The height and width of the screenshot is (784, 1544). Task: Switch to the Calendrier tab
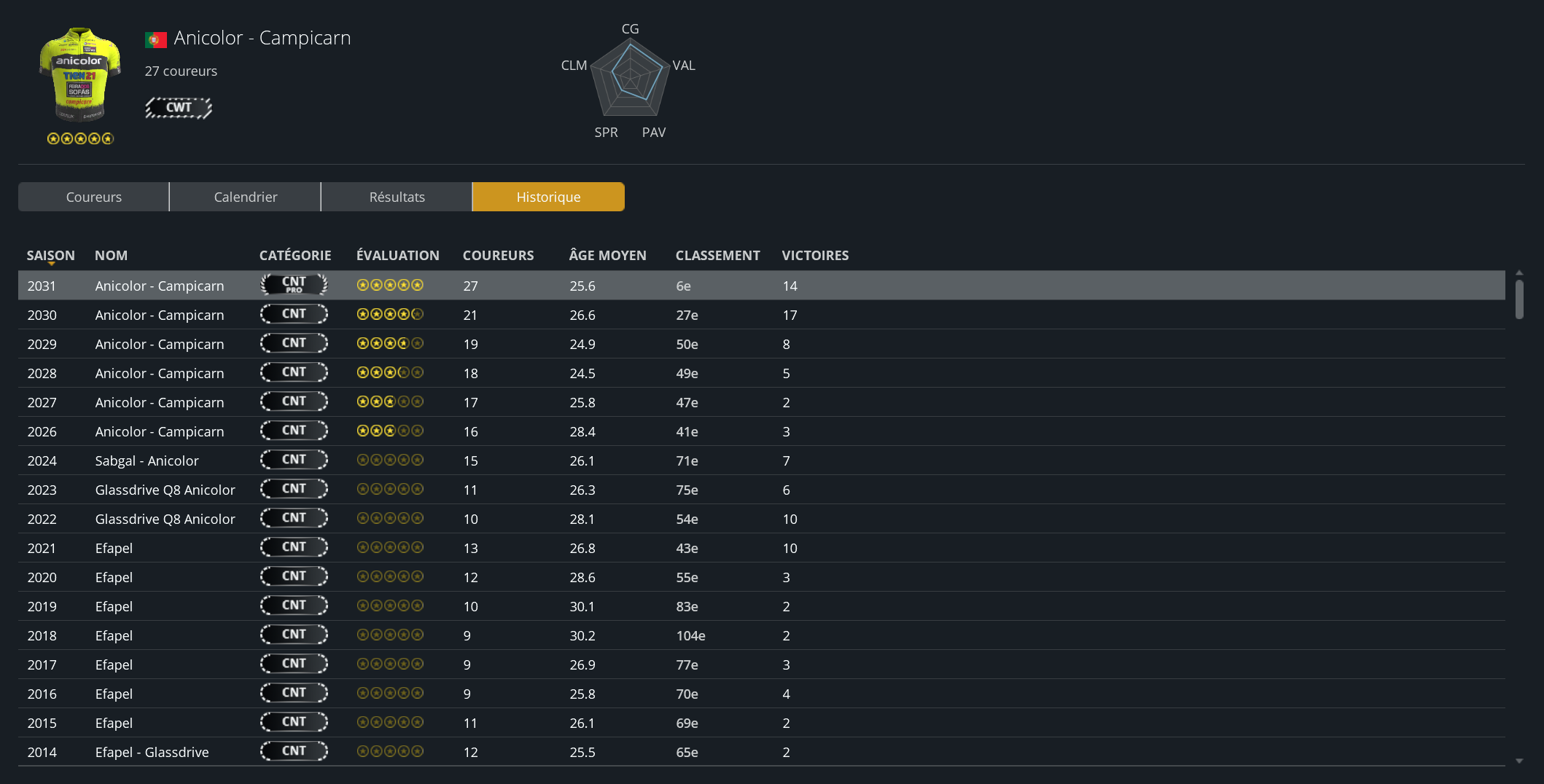[x=246, y=197]
